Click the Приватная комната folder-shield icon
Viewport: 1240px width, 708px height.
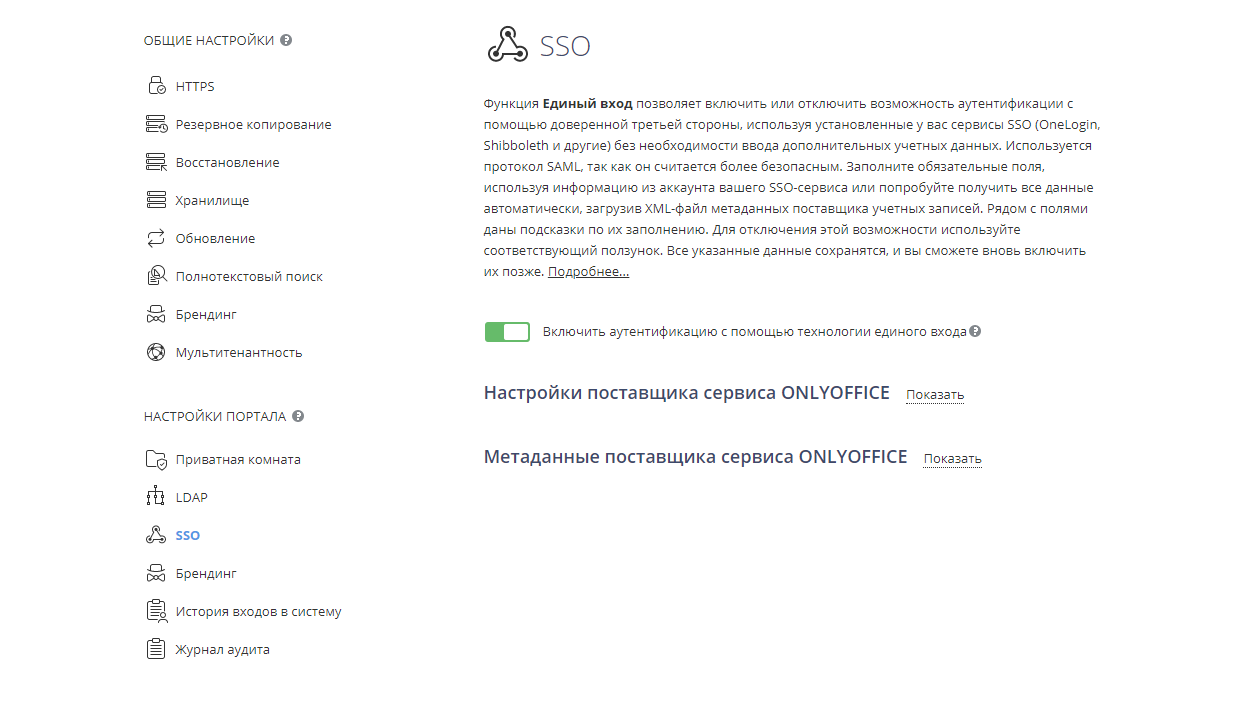(x=156, y=459)
